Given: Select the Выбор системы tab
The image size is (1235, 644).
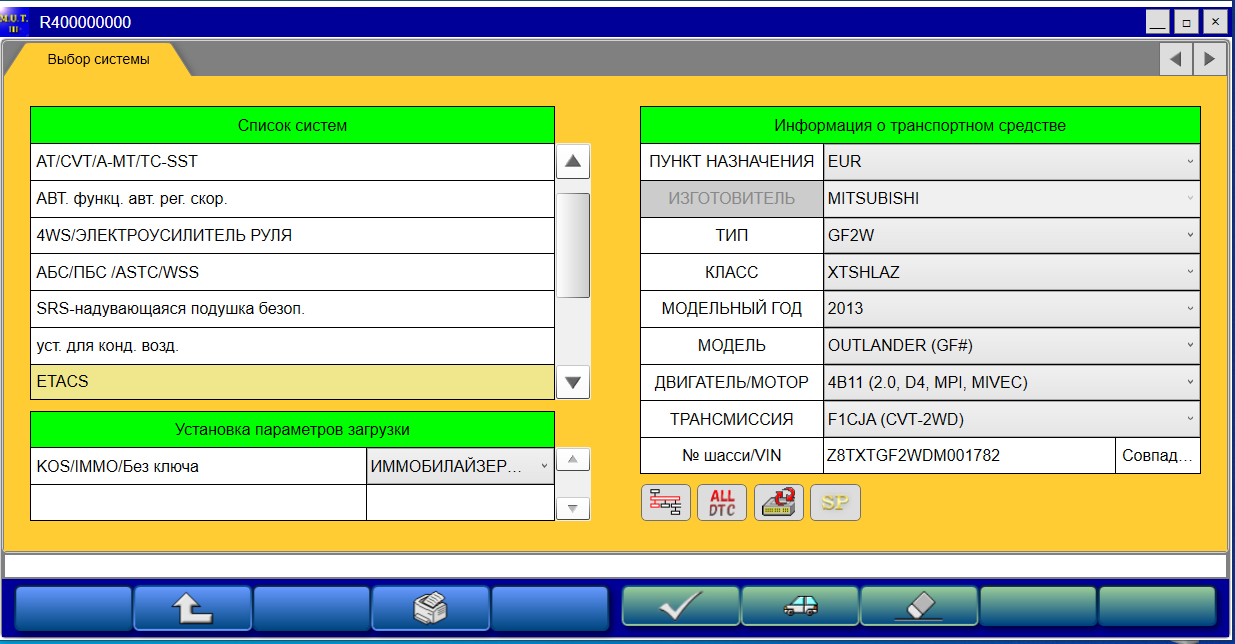Looking at the screenshot, I should pyautogui.click(x=98, y=59).
